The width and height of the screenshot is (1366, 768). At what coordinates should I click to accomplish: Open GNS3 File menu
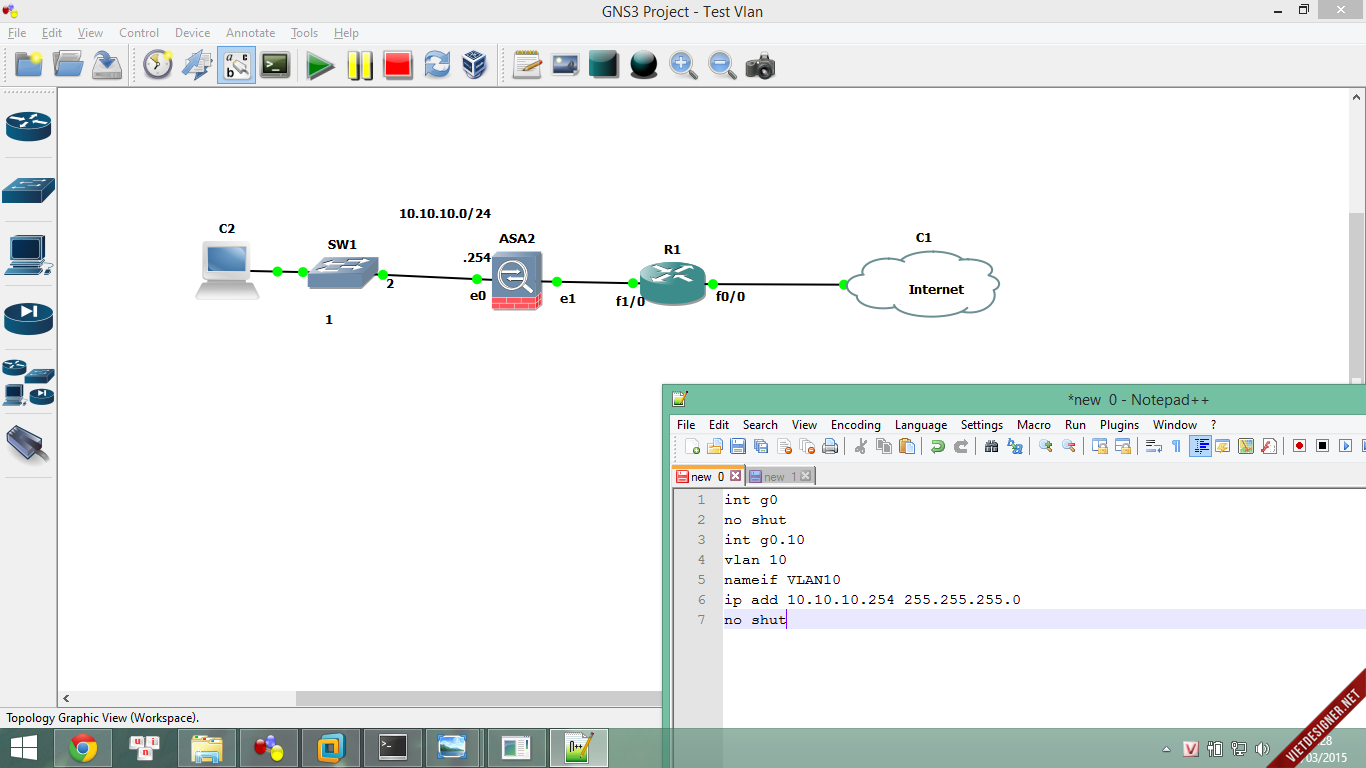tap(17, 33)
